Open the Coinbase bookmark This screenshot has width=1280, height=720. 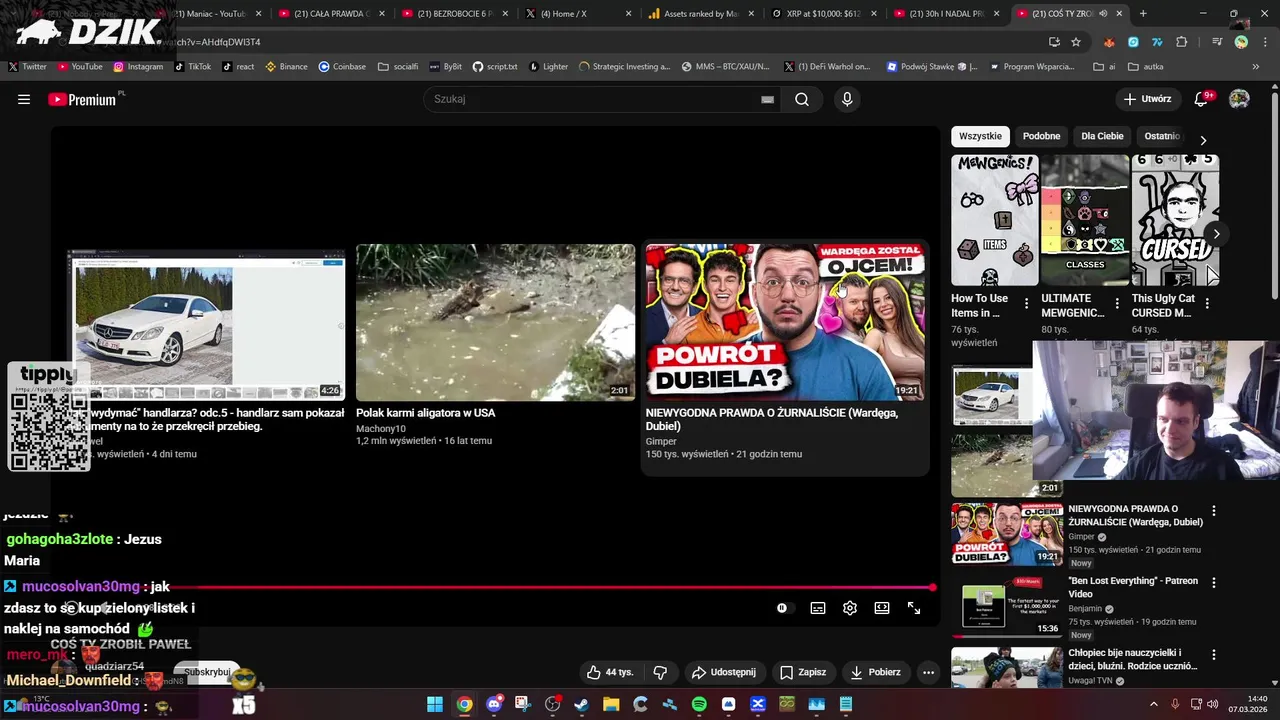coord(342,67)
